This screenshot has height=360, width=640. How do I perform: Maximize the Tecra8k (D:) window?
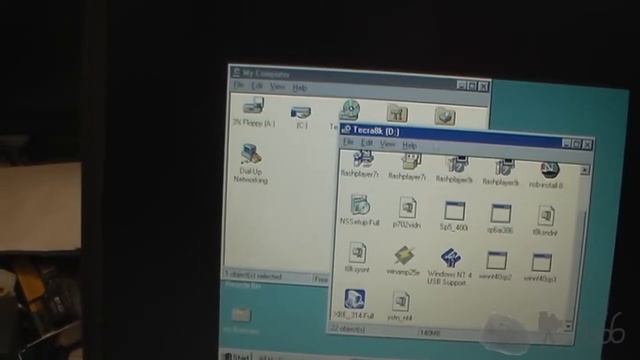click(576, 144)
